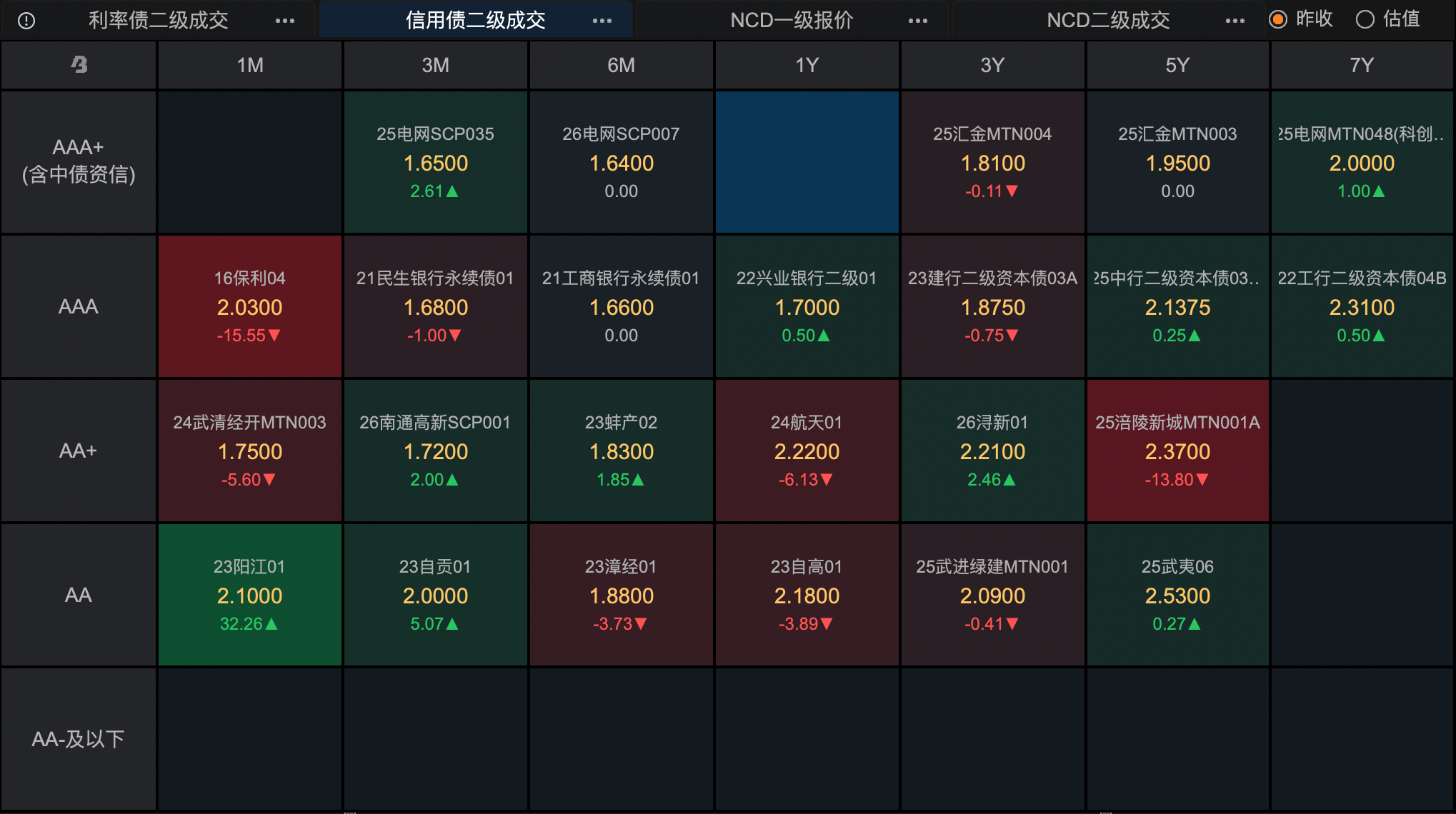Viewport: 1456px width, 814px height.
Task: Switch to the 利率债二级成交 tab
Action: point(159,21)
